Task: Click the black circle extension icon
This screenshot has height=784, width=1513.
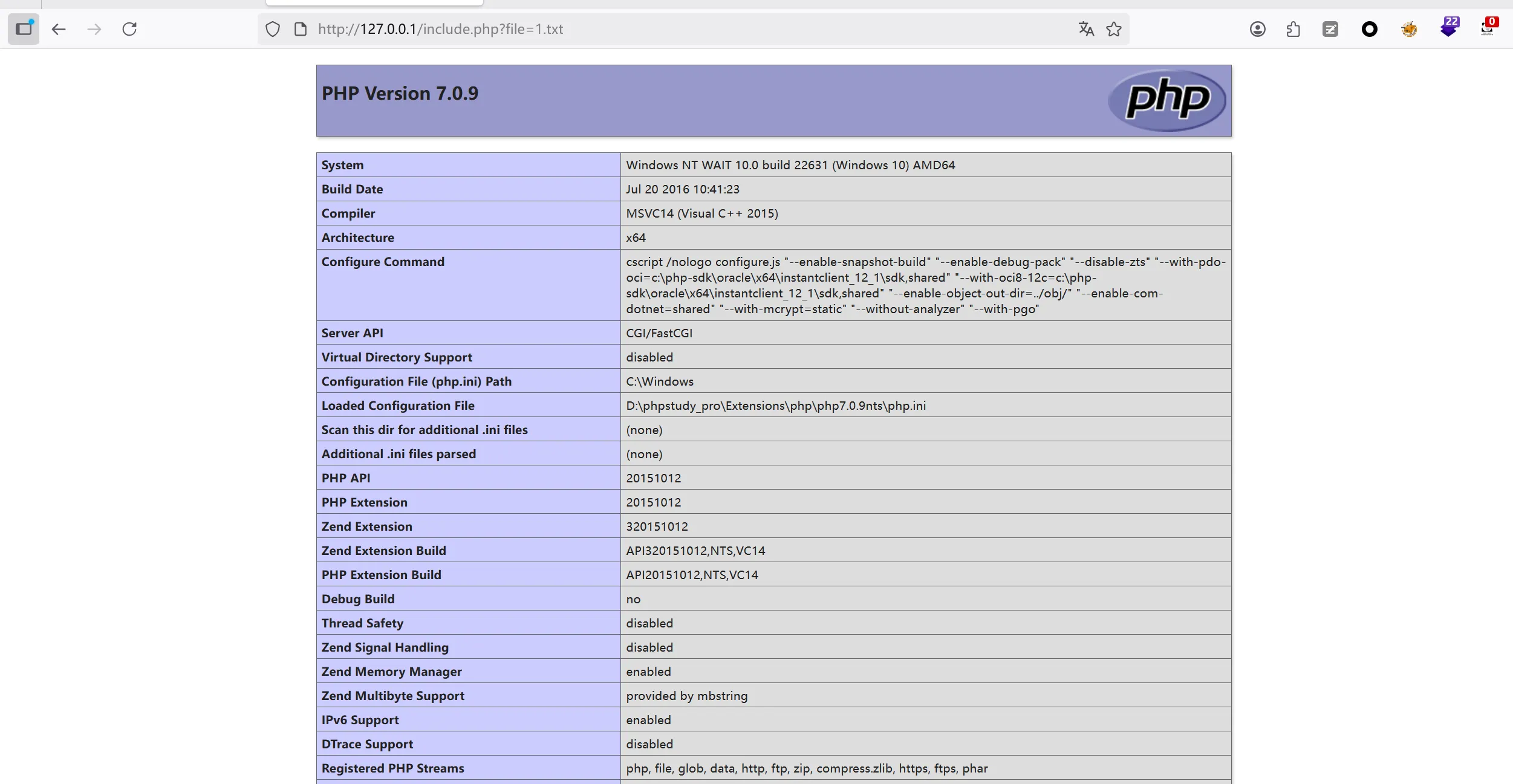Action: (x=1370, y=29)
